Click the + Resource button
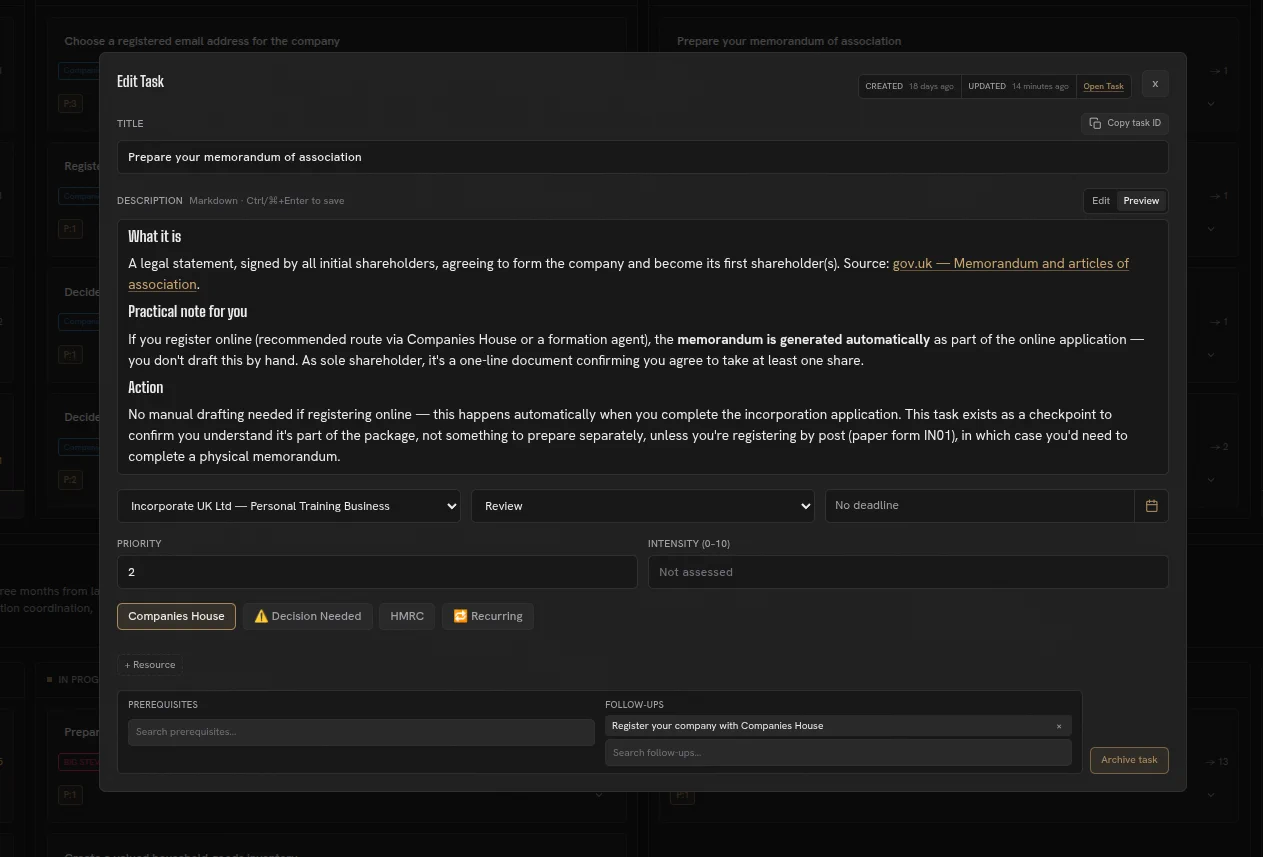This screenshot has width=1263, height=857. click(150, 665)
